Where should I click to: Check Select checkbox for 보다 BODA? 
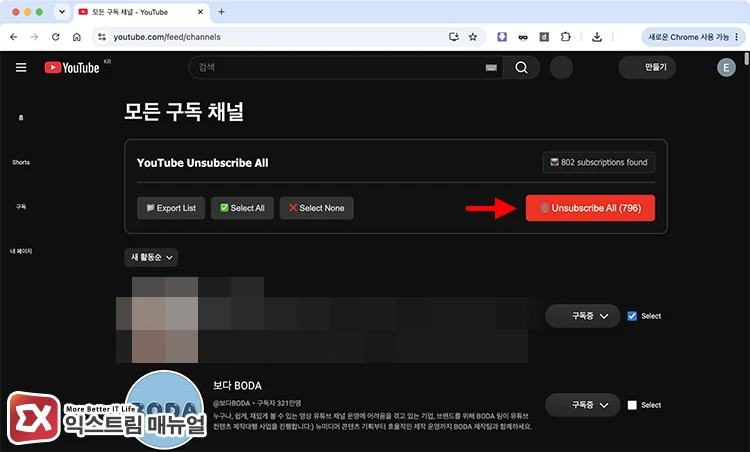[632, 405]
